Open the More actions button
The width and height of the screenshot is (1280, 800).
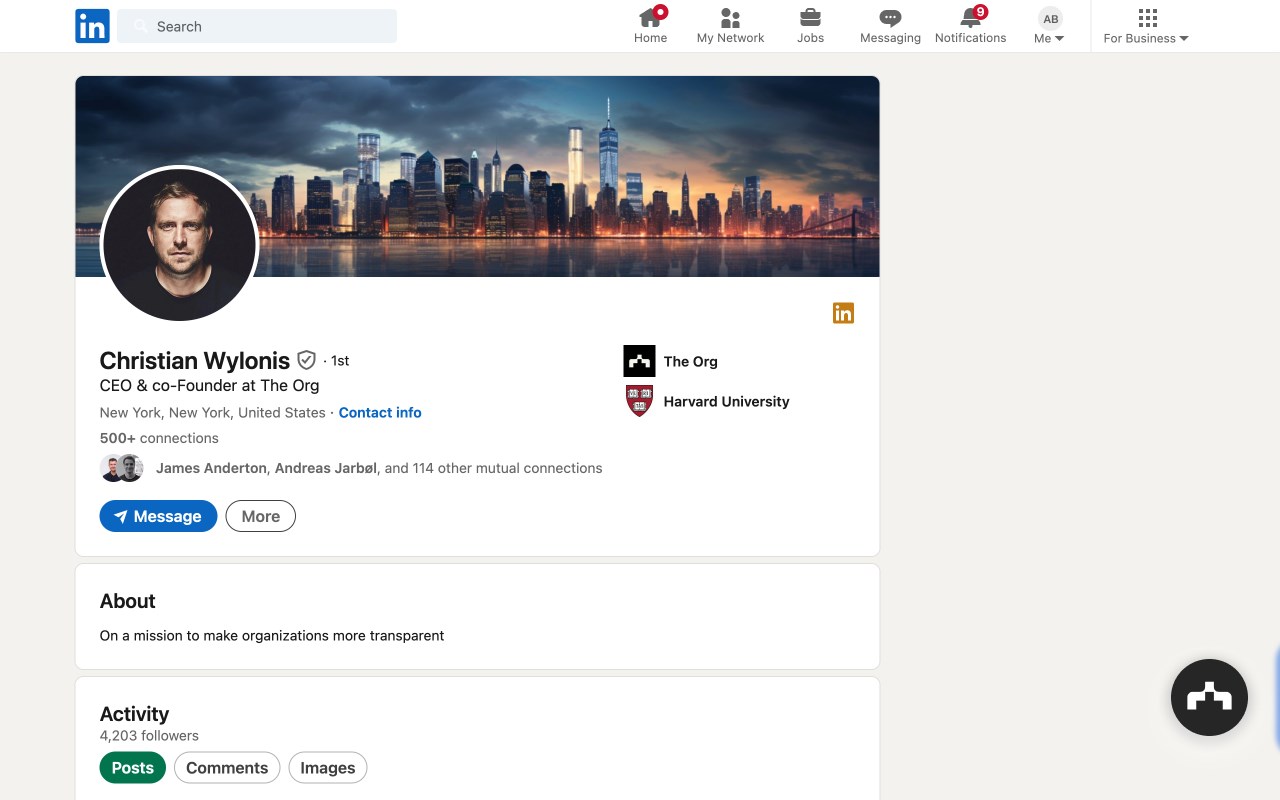[x=261, y=516]
